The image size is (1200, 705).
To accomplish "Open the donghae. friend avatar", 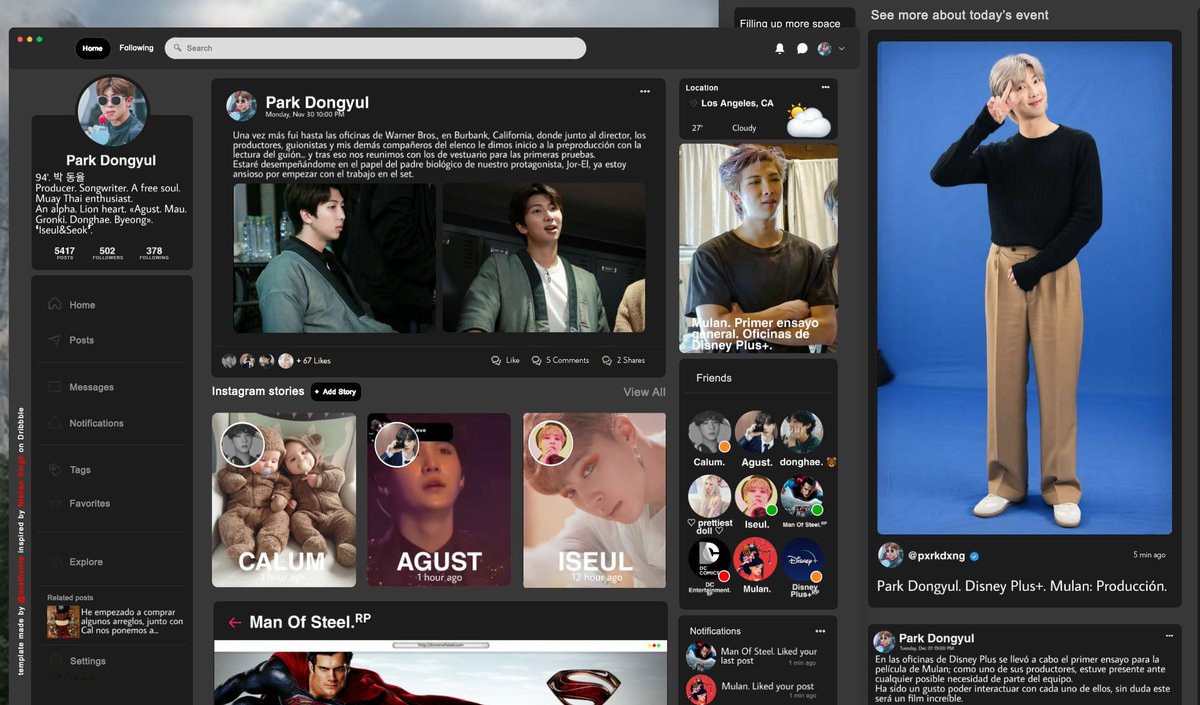I will 802,433.
